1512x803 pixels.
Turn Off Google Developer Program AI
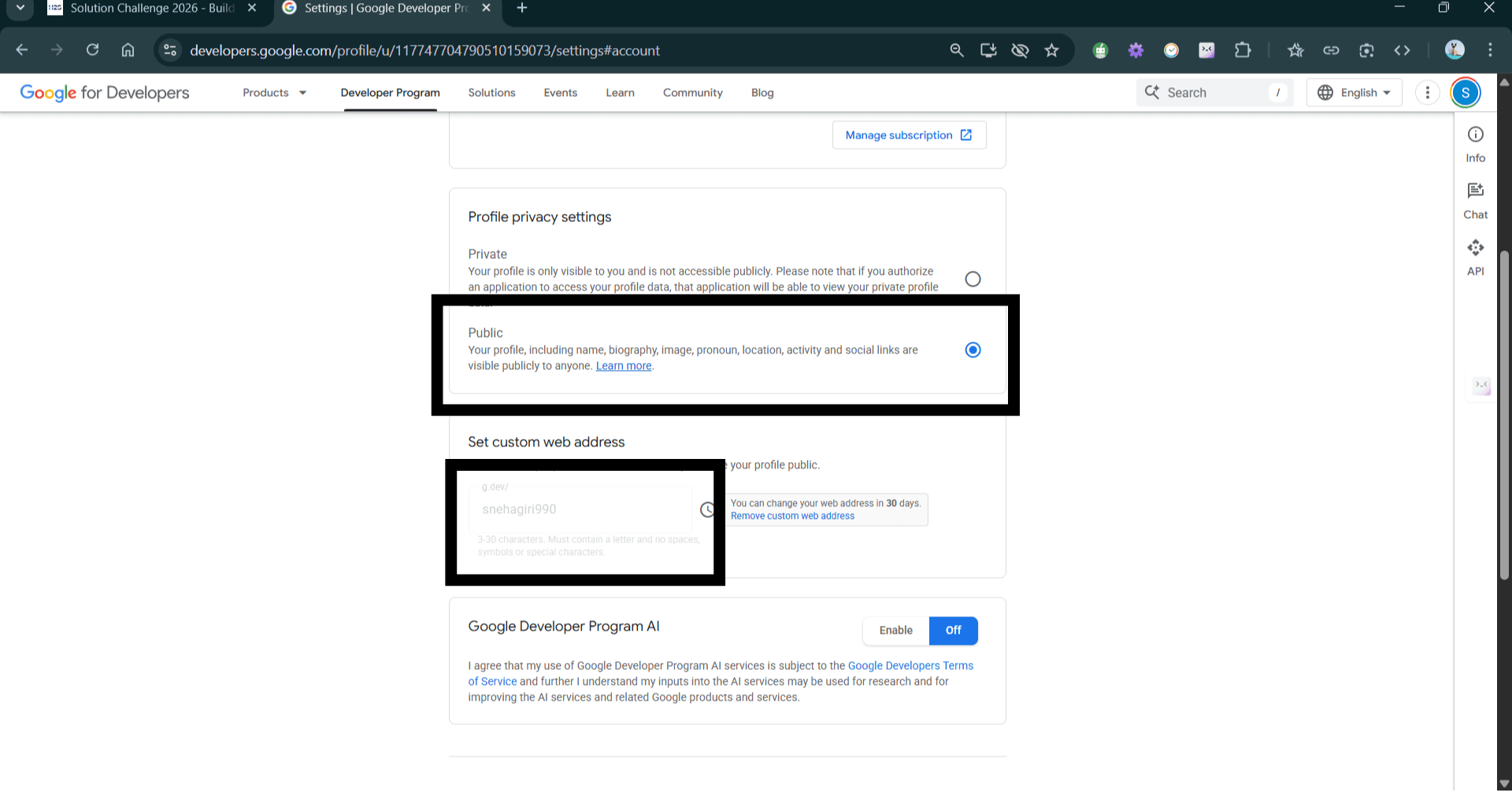[x=953, y=630]
